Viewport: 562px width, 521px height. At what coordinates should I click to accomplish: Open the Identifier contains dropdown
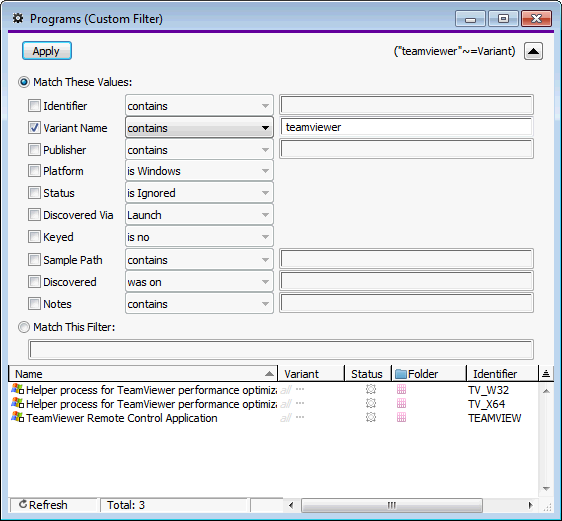(x=199, y=106)
